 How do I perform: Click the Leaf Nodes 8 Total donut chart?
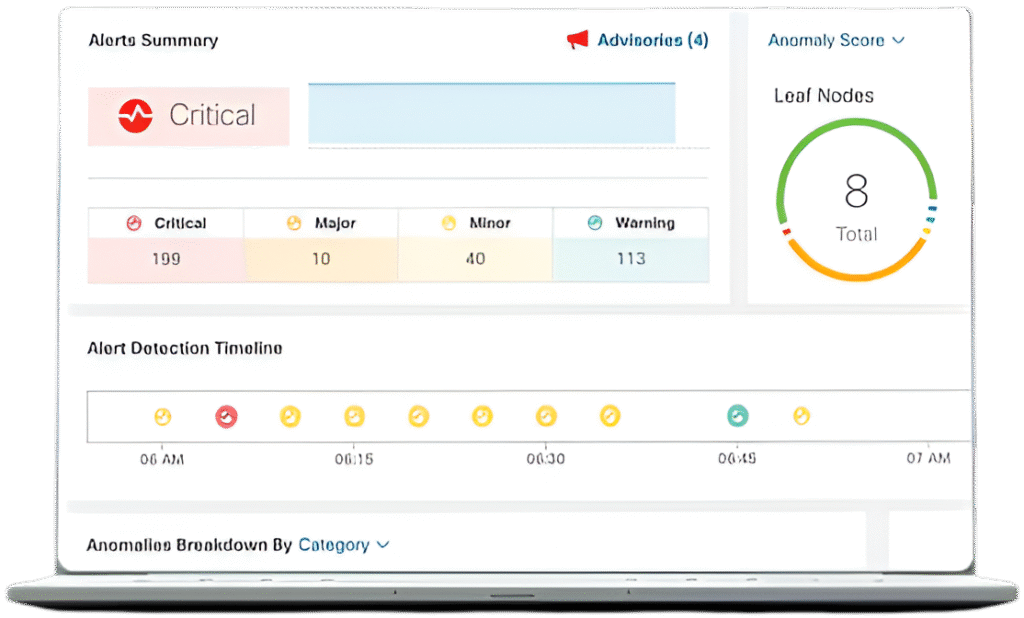[x=856, y=200]
